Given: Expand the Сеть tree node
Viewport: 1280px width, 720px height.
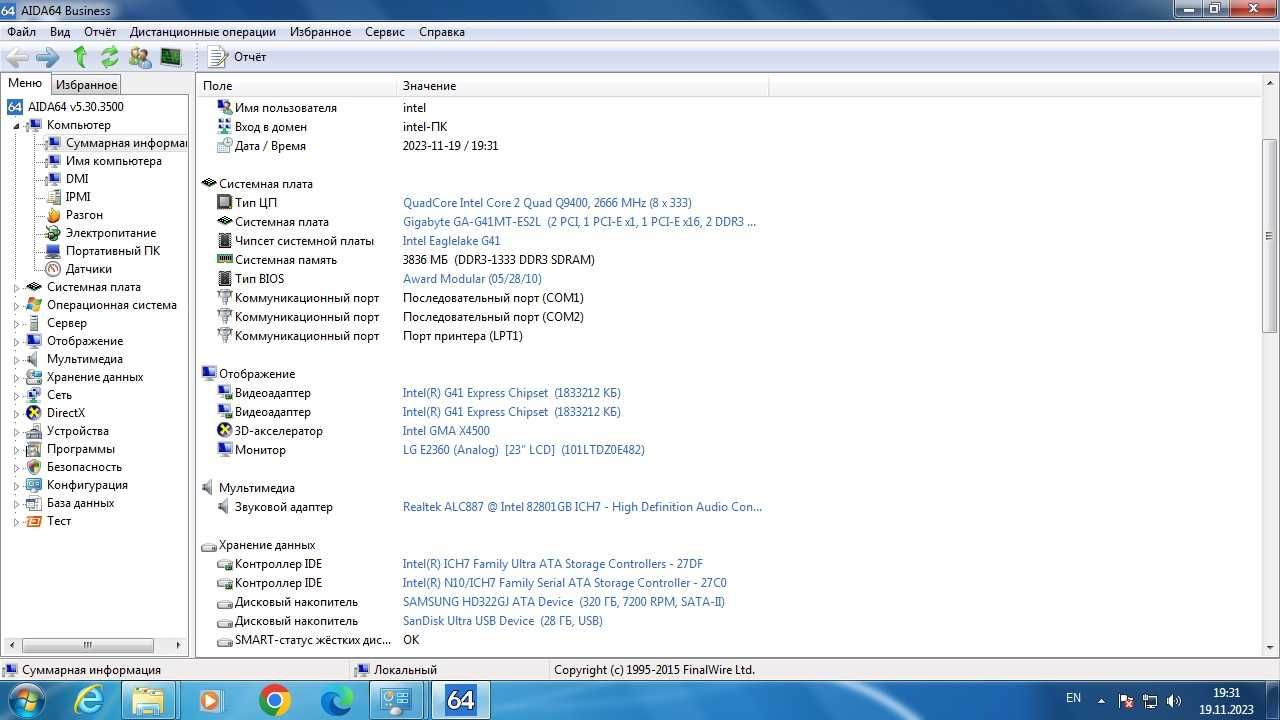Looking at the screenshot, I should tap(16, 395).
